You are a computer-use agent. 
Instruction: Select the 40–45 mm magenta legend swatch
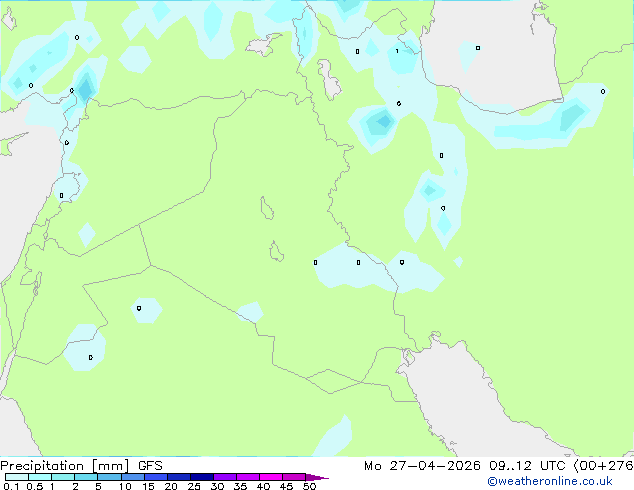click(271, 477)
